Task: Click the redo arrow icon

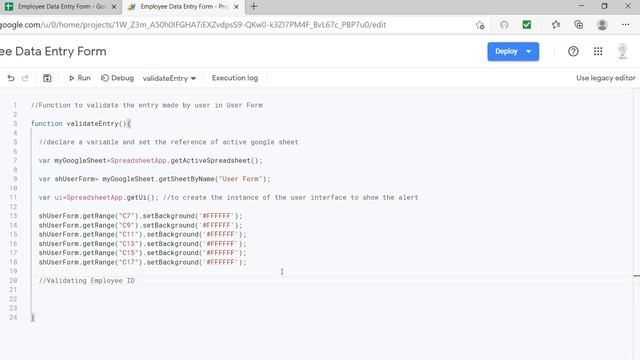Action: pyautogui.click(x=25, y=78)
